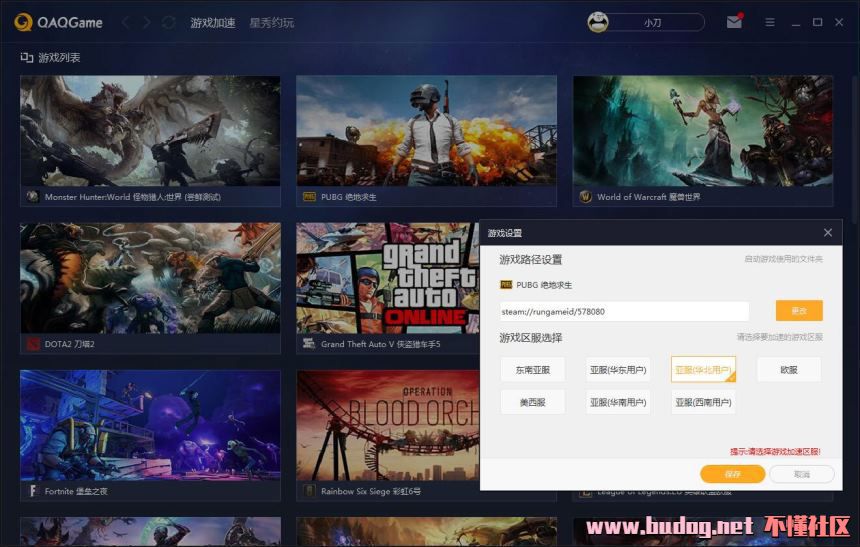Viewport: 860px width, 547px height.
Task: Open the mail notifications icon
Action: click(x=734, y=22)
